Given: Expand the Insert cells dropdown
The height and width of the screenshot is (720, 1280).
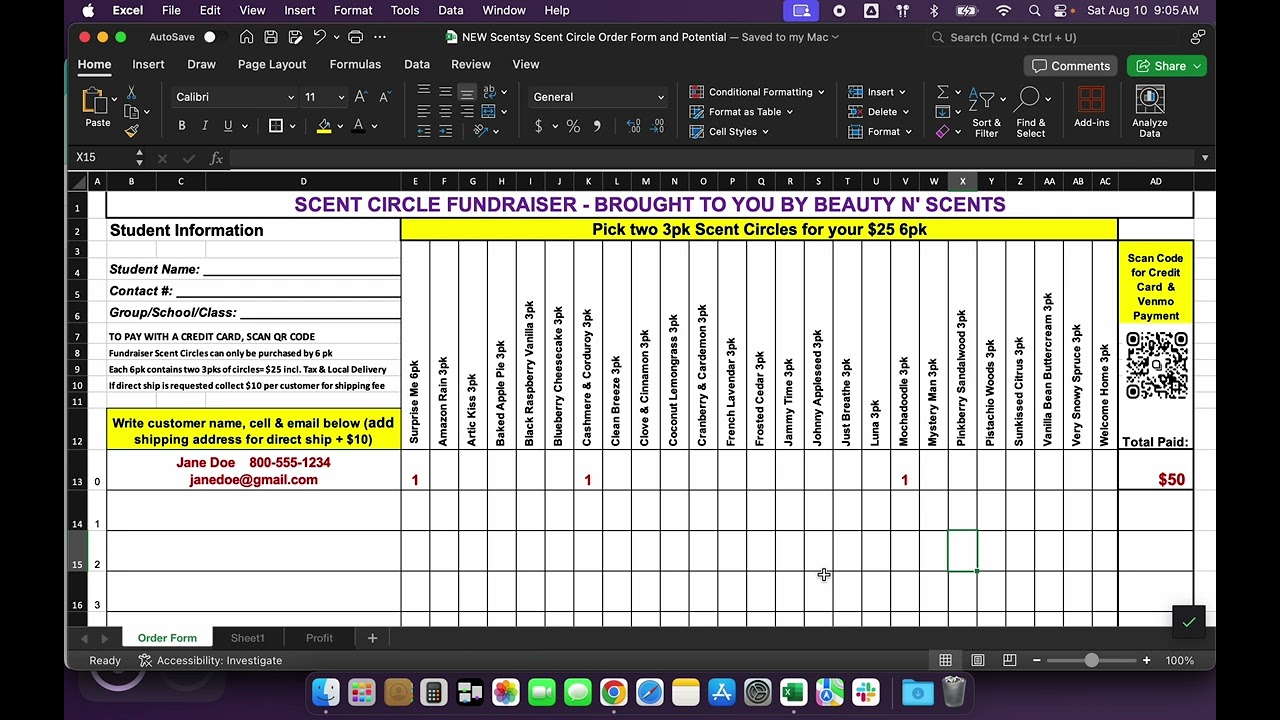Looking at the screenshot, I should [x=877, y=92].
